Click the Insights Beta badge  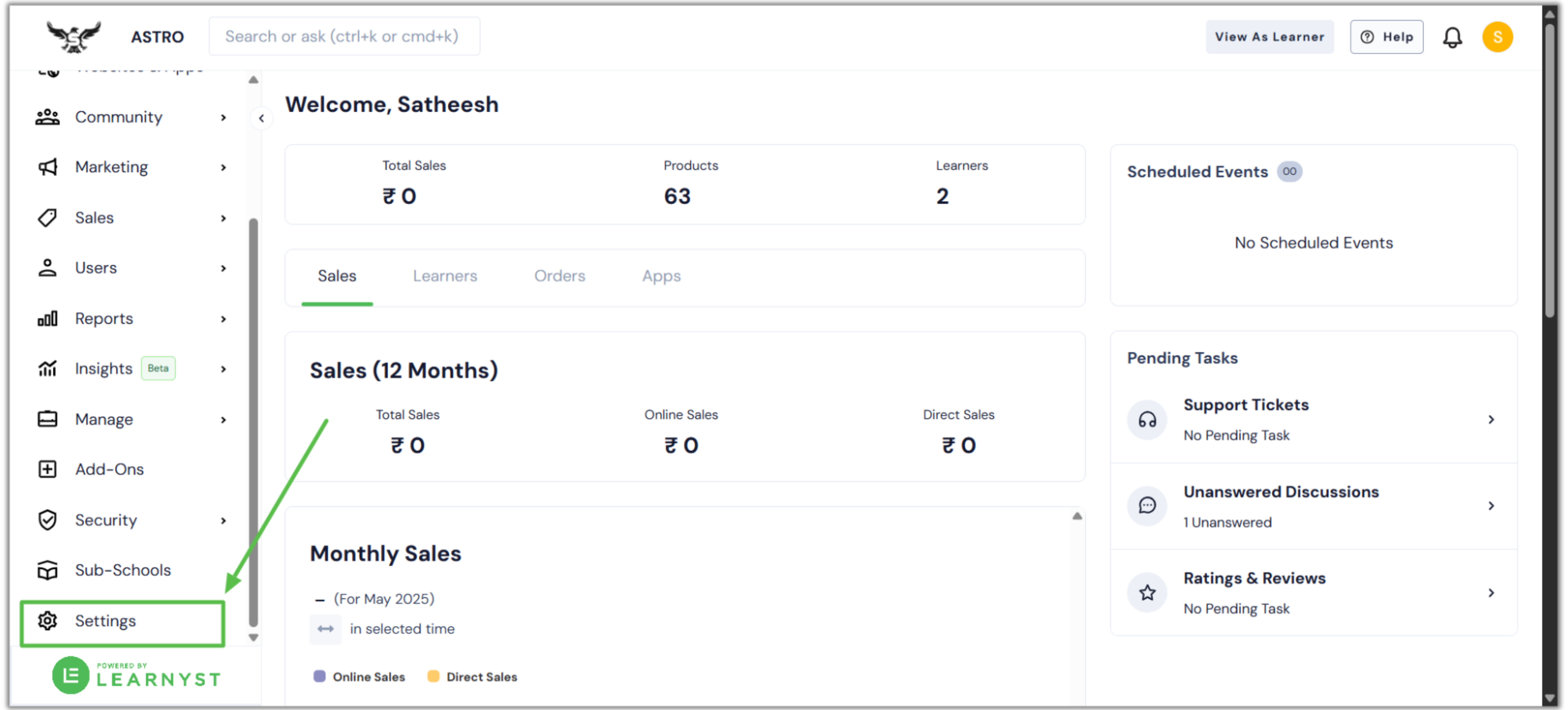click(x=158, y=368)
